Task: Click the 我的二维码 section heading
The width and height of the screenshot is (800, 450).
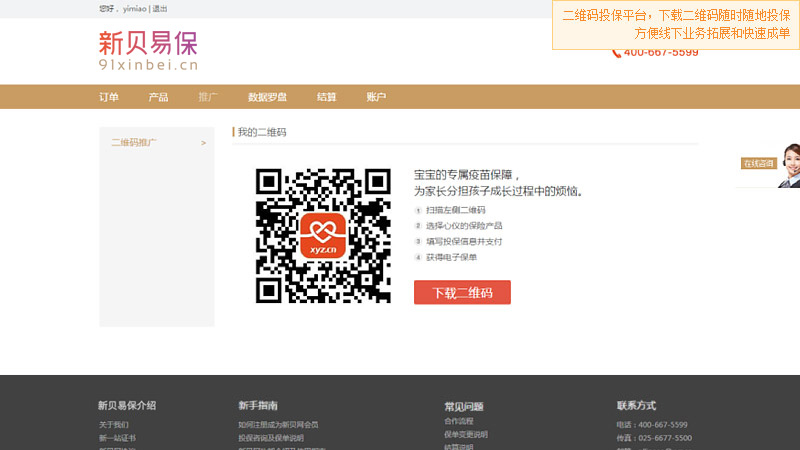Action: [262, 132]
